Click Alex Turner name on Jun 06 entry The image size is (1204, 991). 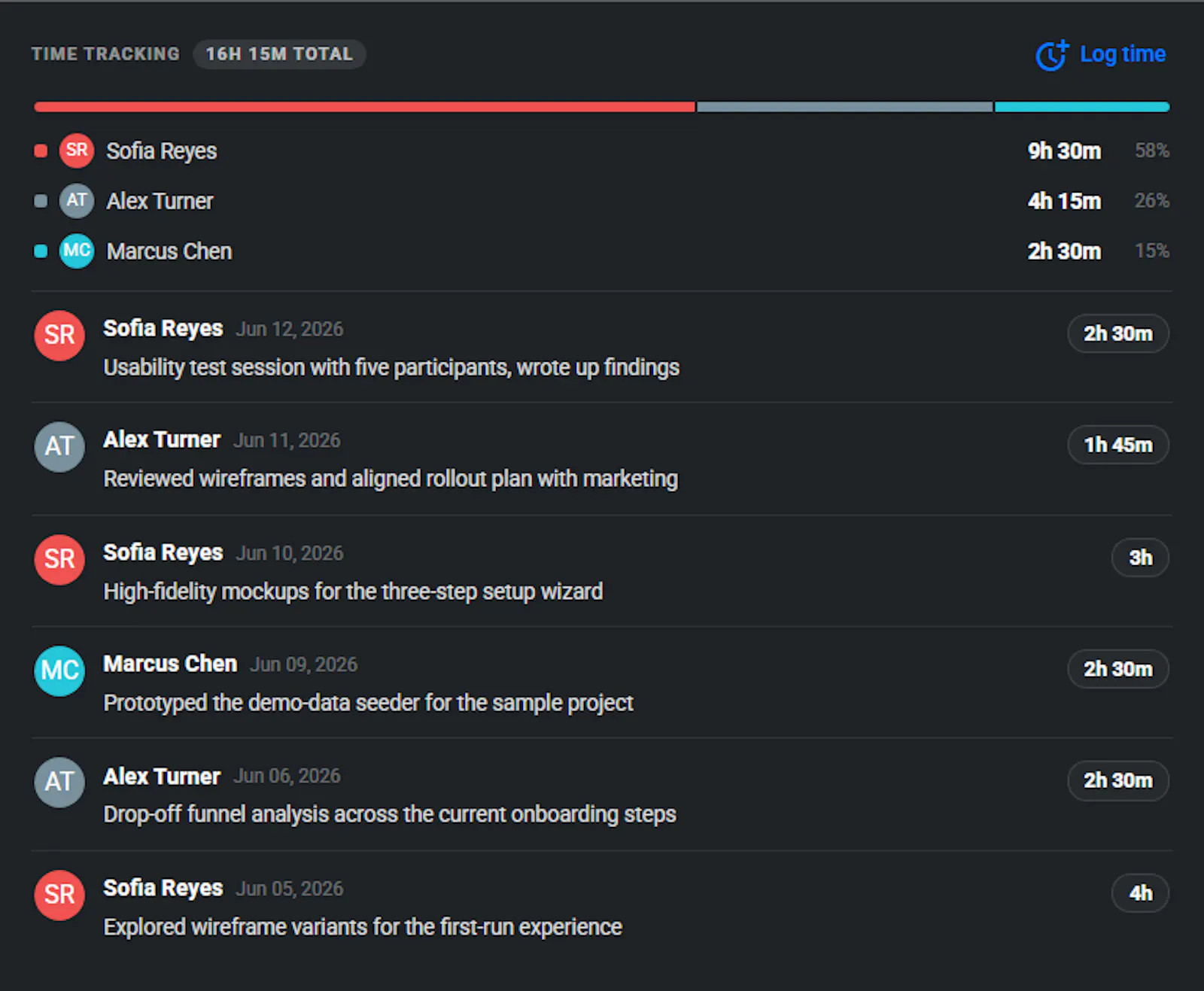[x=162, y=777]
